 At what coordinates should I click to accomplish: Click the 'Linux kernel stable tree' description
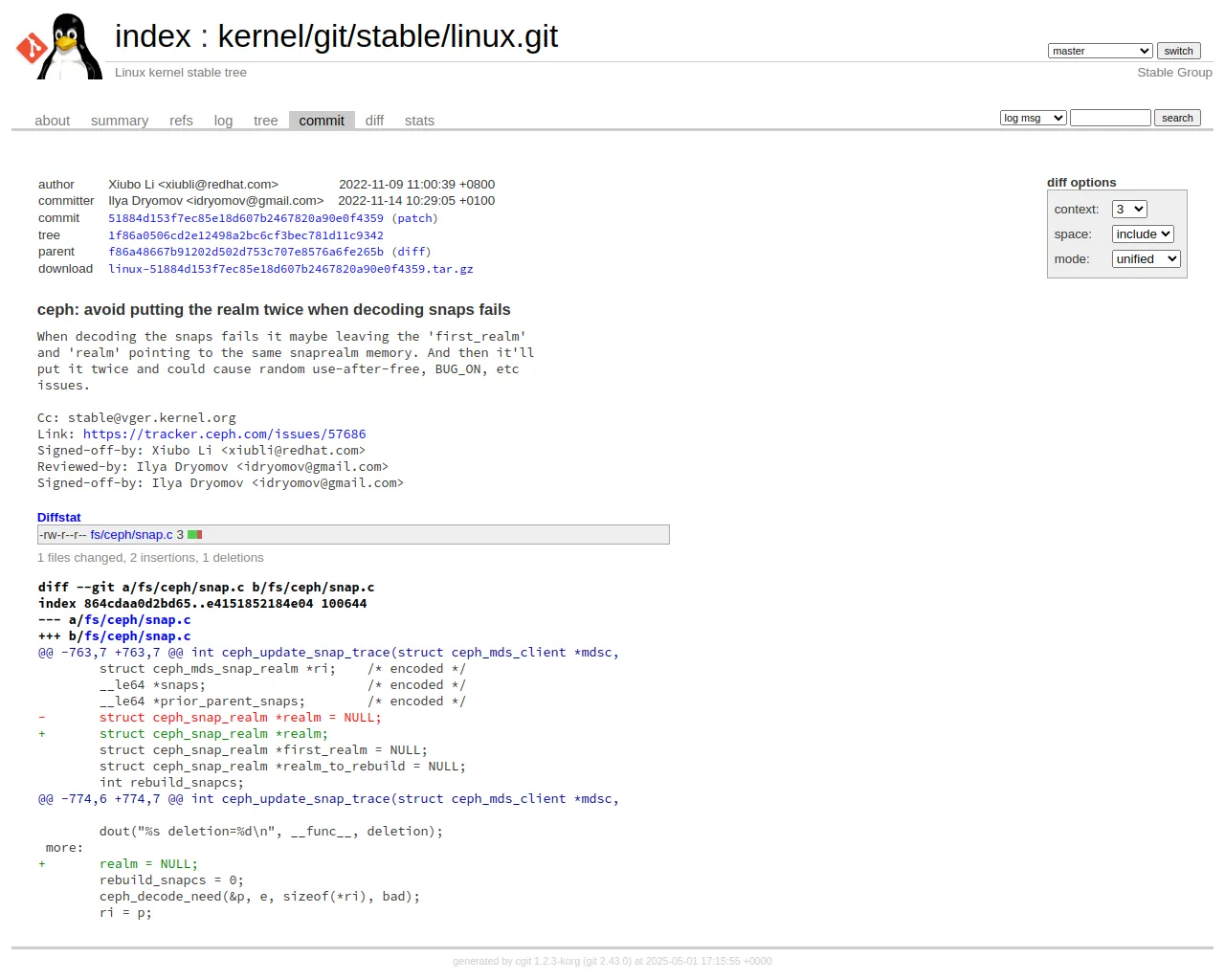point(181,73)
